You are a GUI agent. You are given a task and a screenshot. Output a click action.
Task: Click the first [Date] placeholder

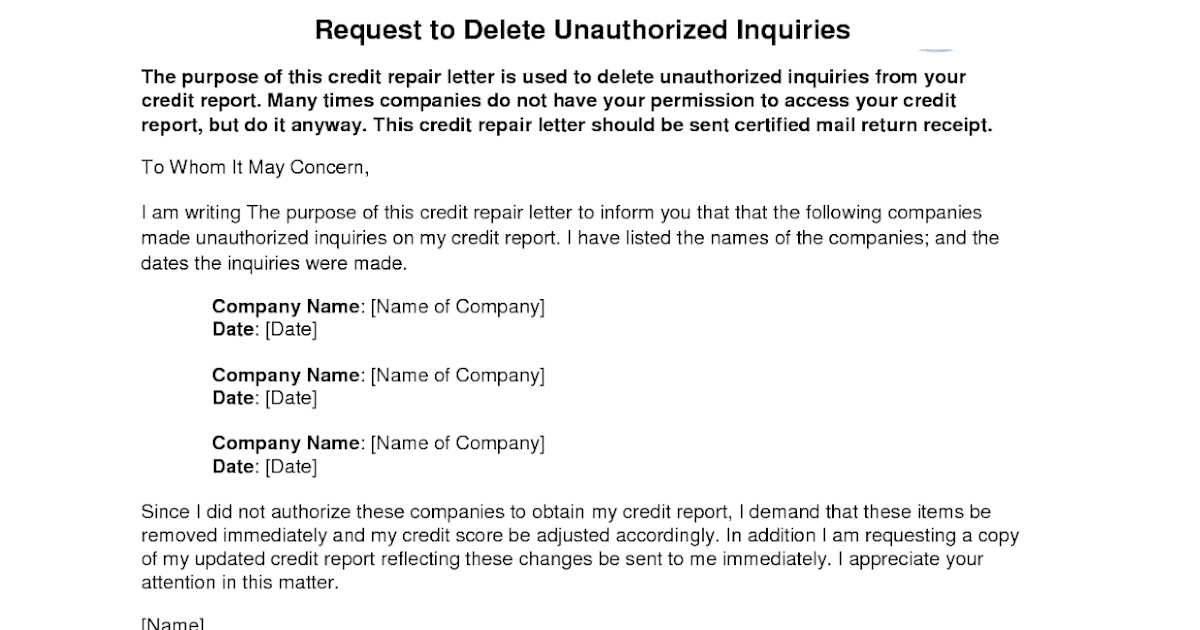[x=291, y=329]
